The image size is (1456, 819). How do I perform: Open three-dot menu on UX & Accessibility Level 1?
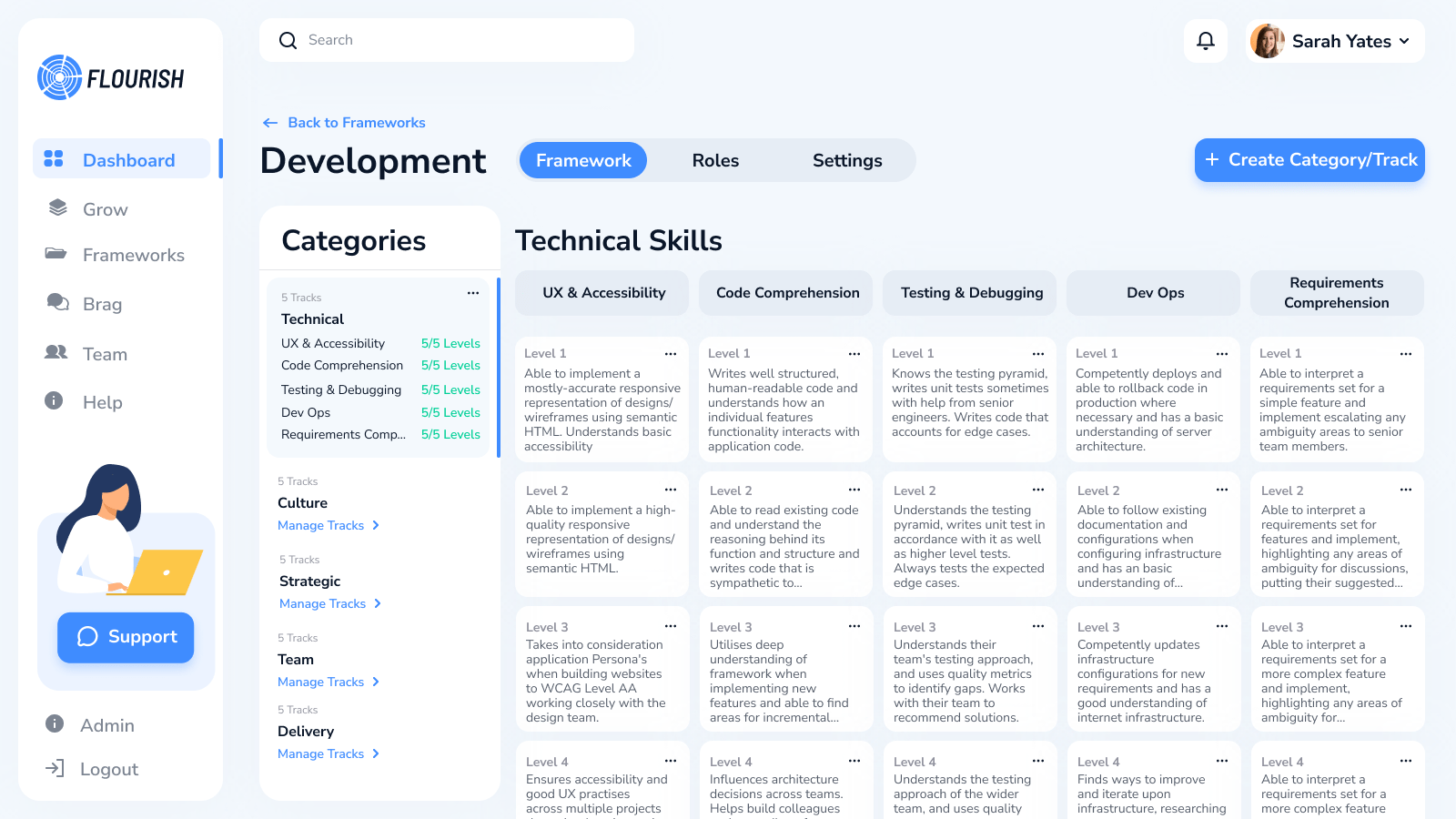coord(671,354)
